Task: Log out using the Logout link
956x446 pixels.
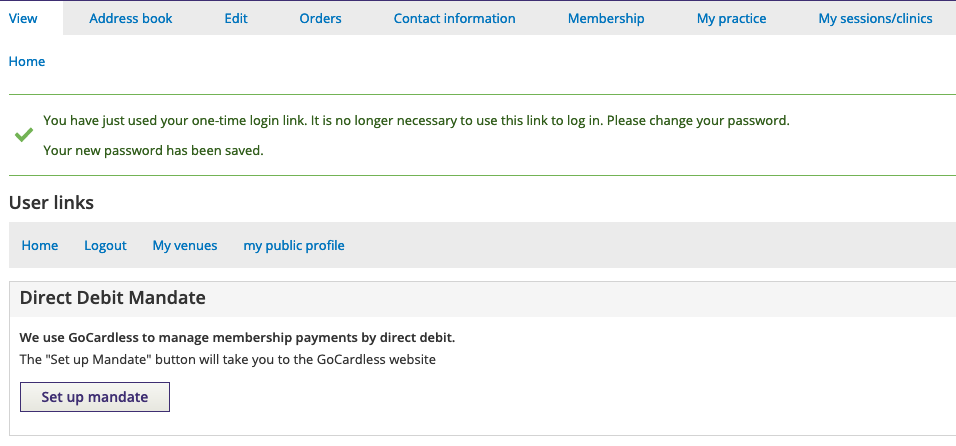Action: coord(105,246)
